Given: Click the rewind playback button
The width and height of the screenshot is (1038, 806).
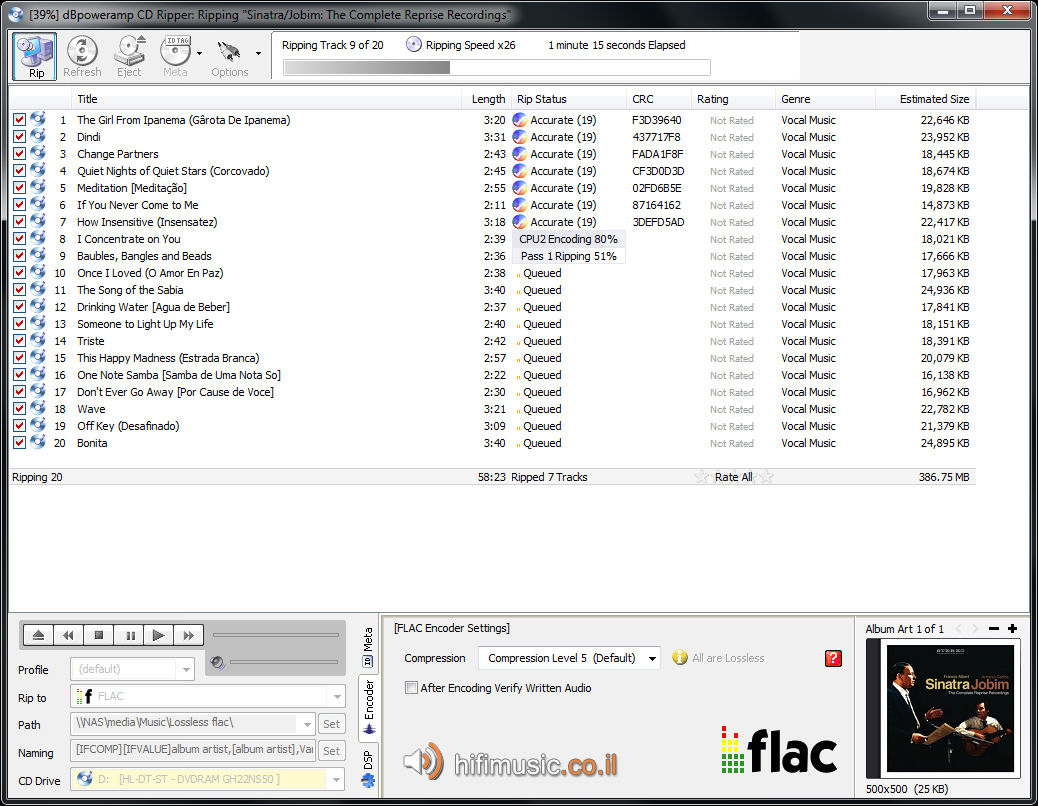Looking at the screenshot, I should 68,635.
